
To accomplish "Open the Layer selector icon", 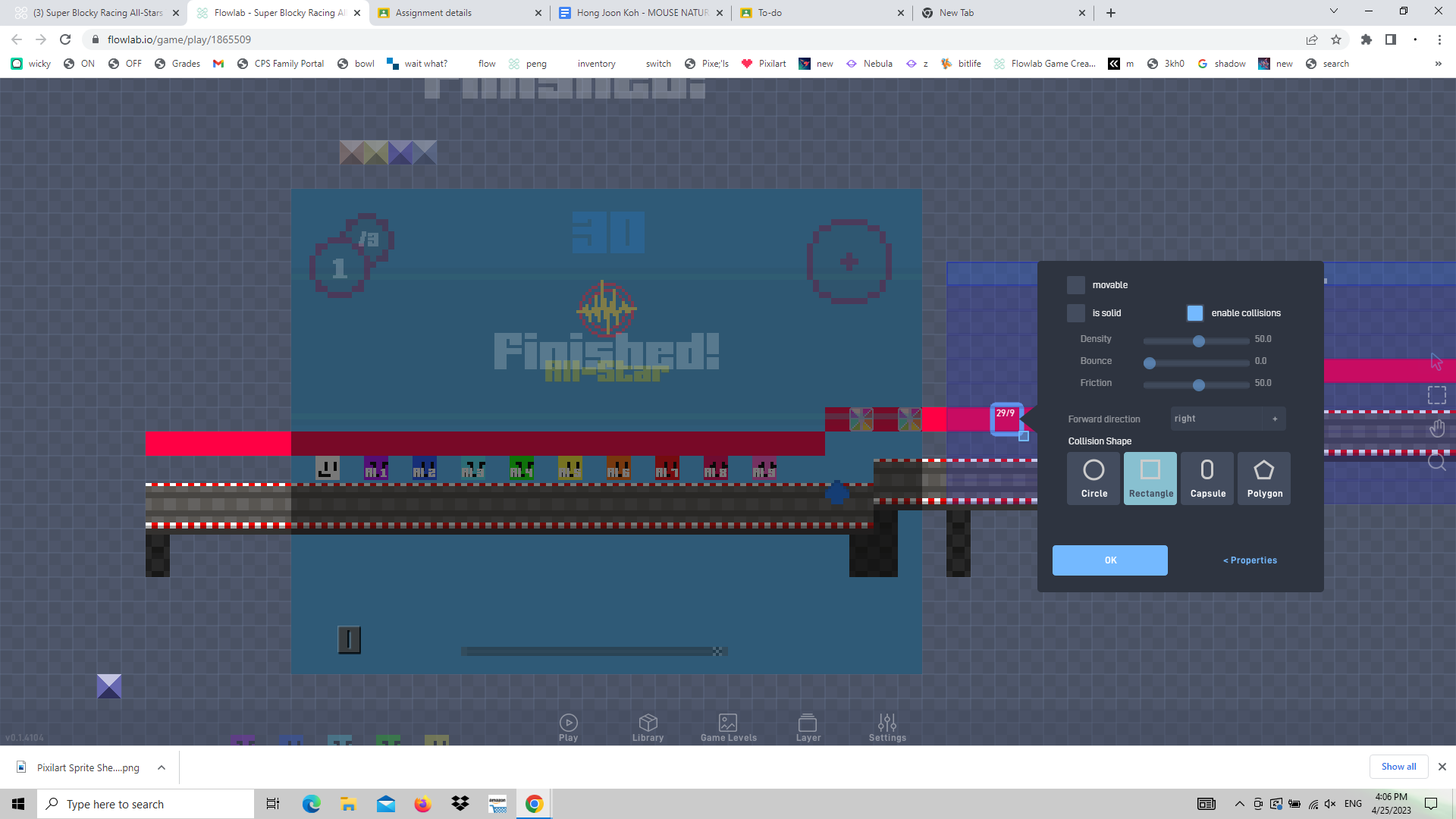I will point(808,726).
